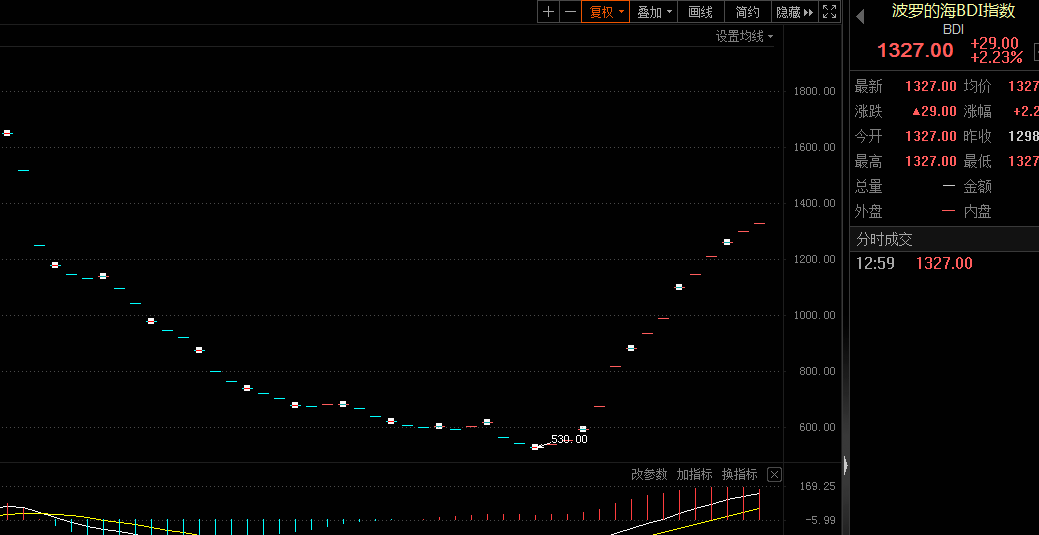This screenshot has width=1039, height=535.
Task: Click the 波罗的海BDI指数 title
Action: [x=953, y=11]
